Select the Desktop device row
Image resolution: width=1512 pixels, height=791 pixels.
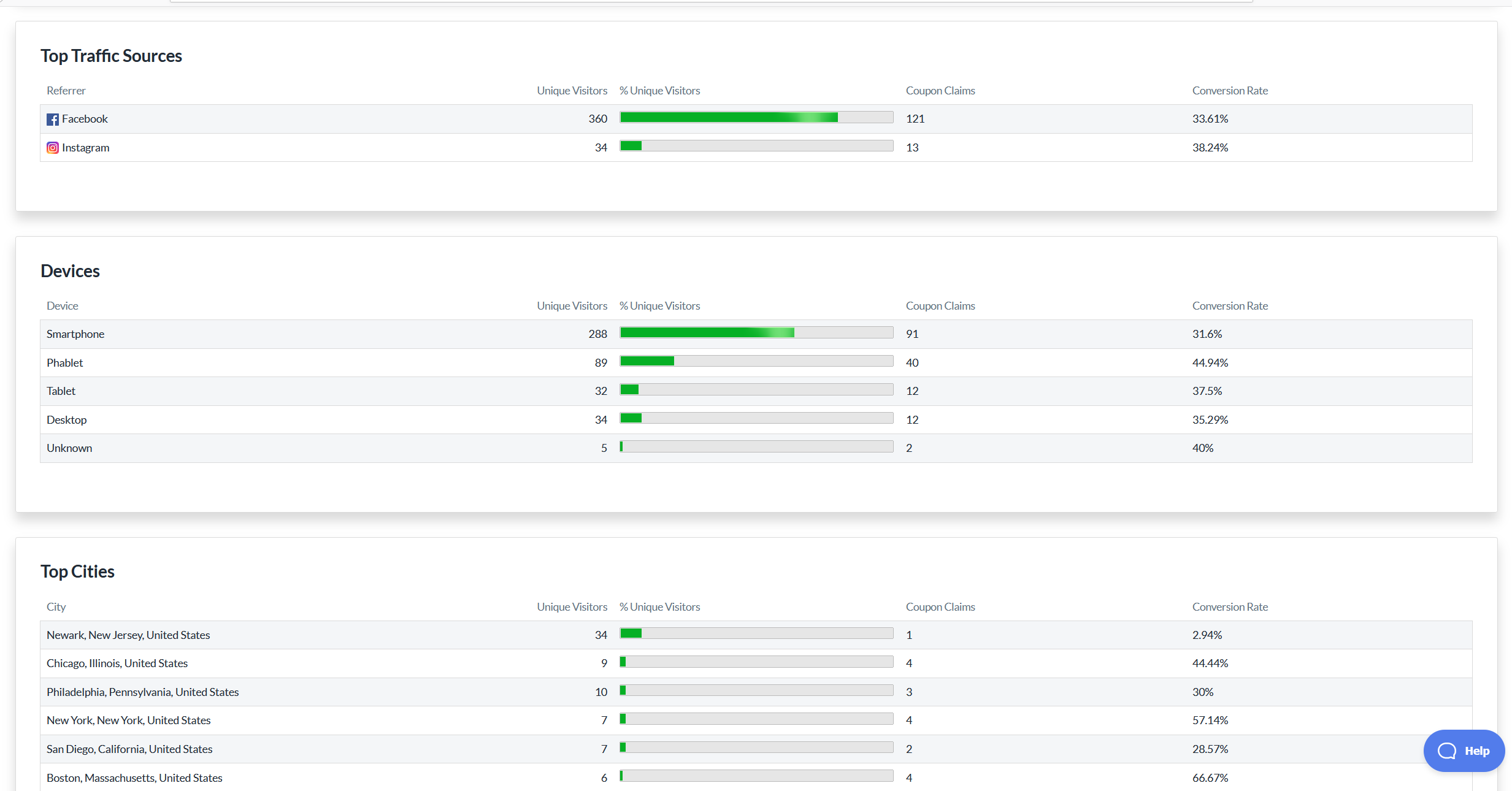pos(67,420)
